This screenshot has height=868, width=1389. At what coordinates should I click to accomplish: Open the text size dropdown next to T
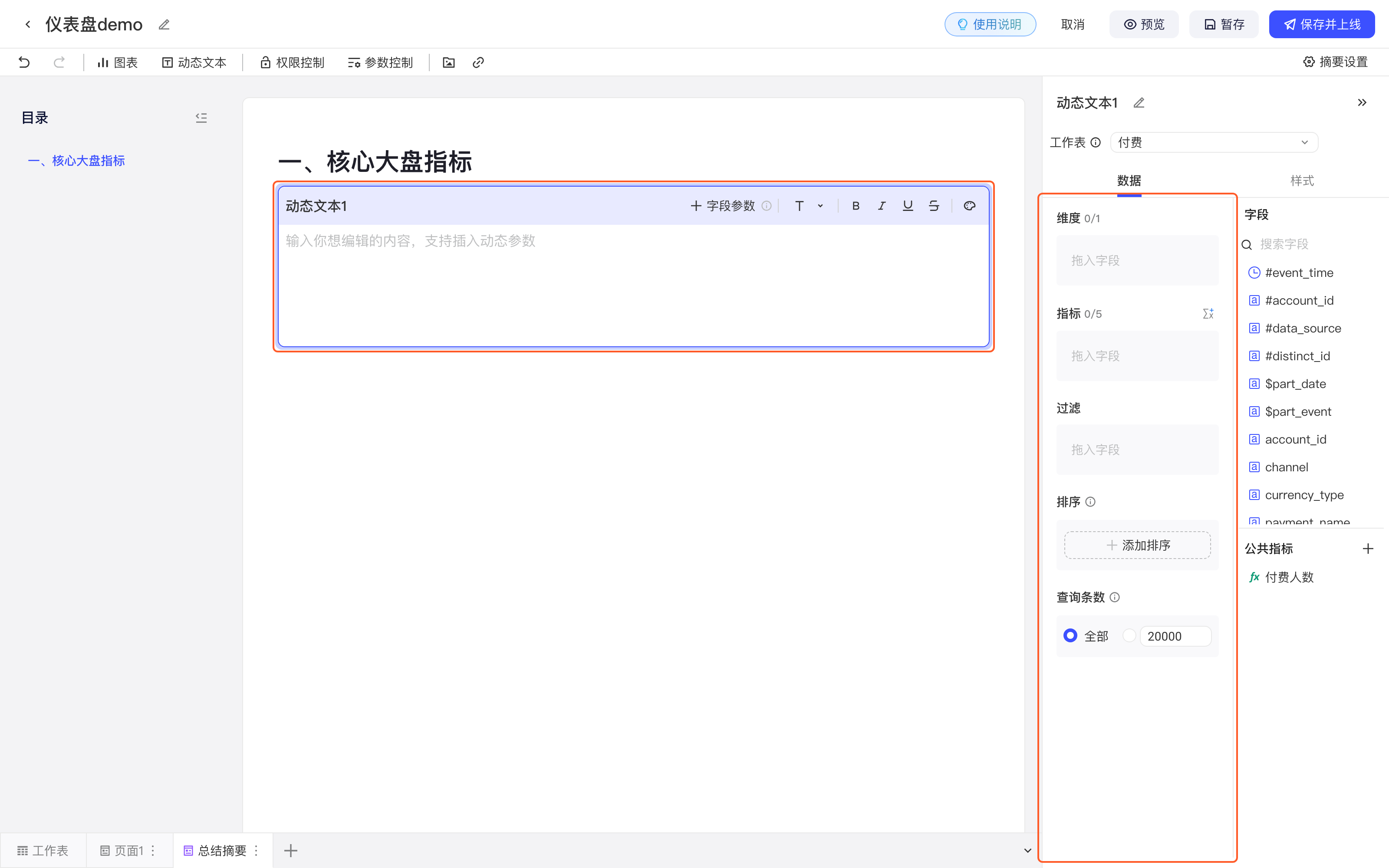[x=820, y=206]
